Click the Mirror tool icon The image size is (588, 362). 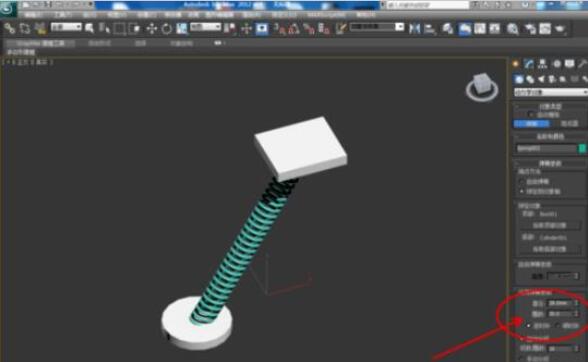pos(414,29)
